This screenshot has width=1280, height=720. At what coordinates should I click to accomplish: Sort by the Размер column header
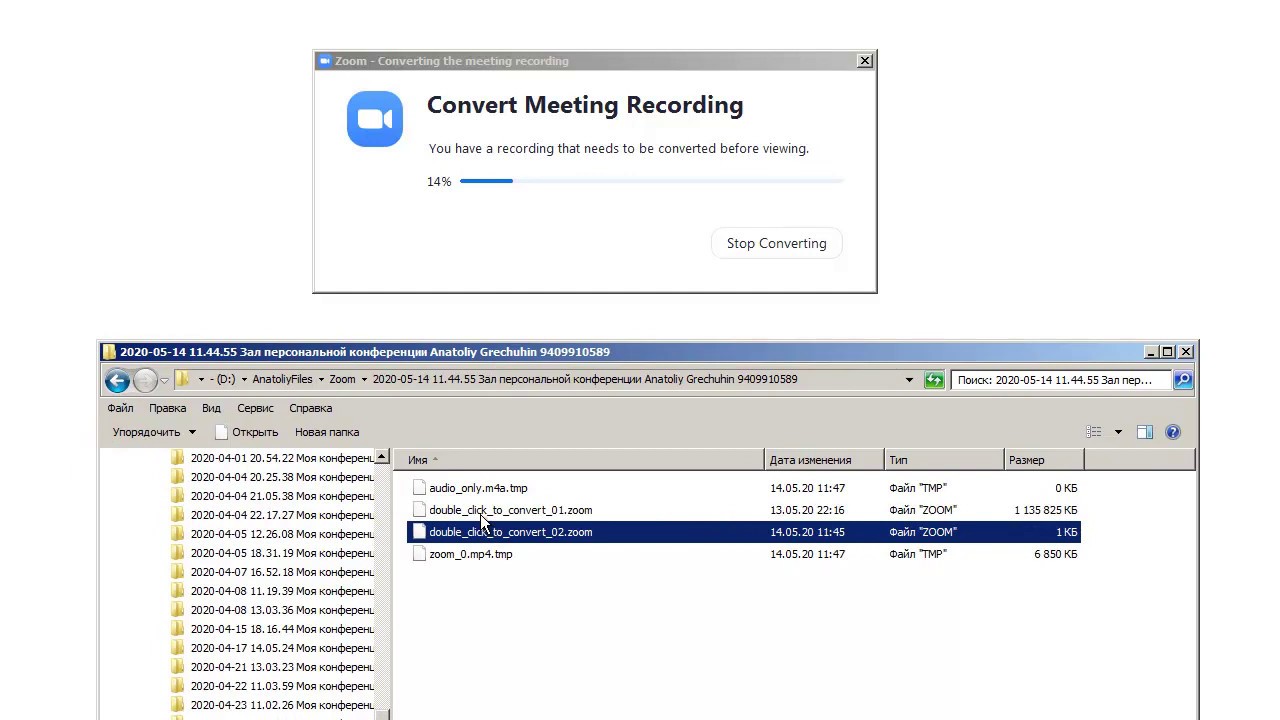coord(1044,460)
